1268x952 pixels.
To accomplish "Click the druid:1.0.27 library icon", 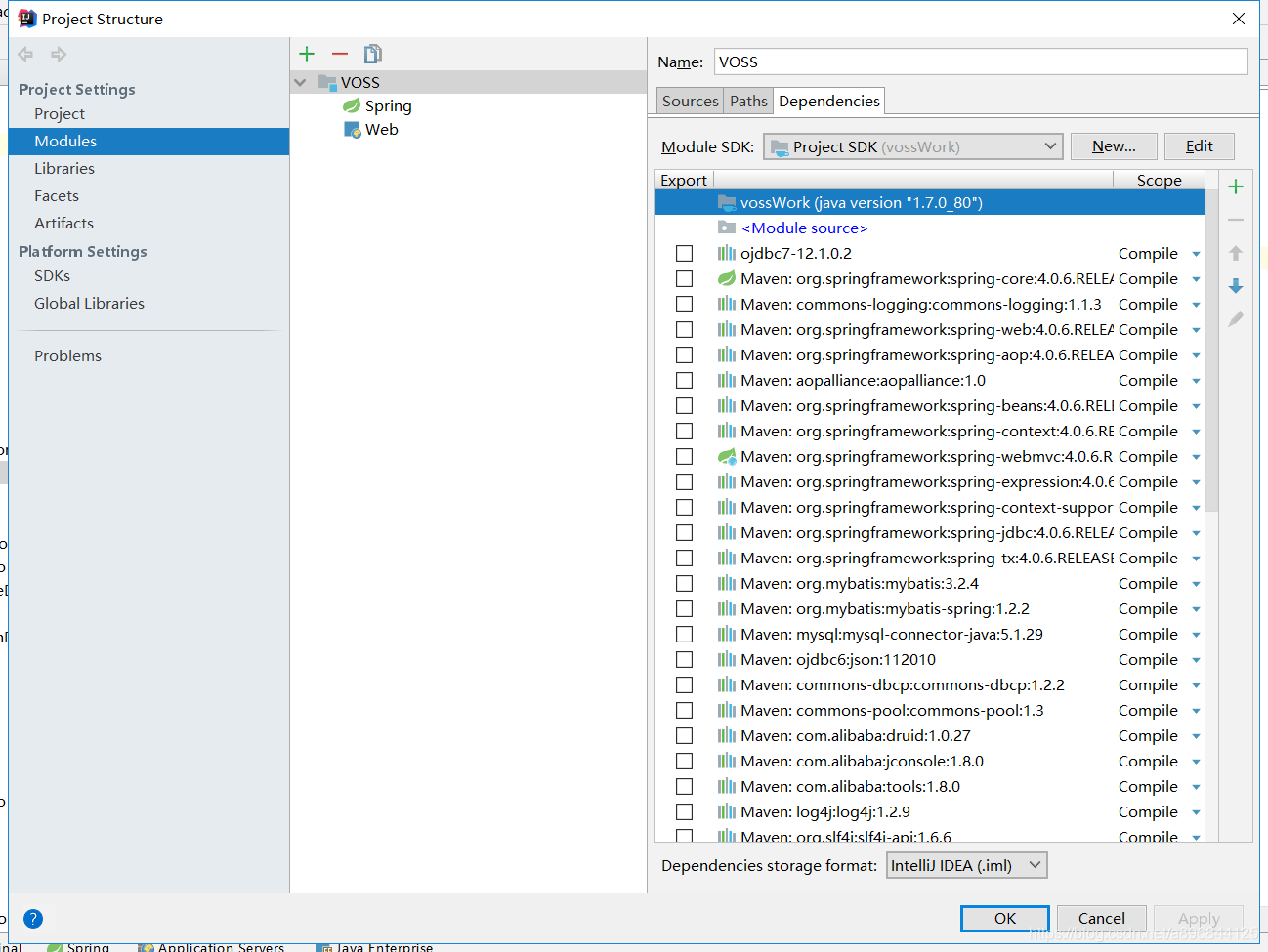I will pyautogui.click(x=727, y=735).
